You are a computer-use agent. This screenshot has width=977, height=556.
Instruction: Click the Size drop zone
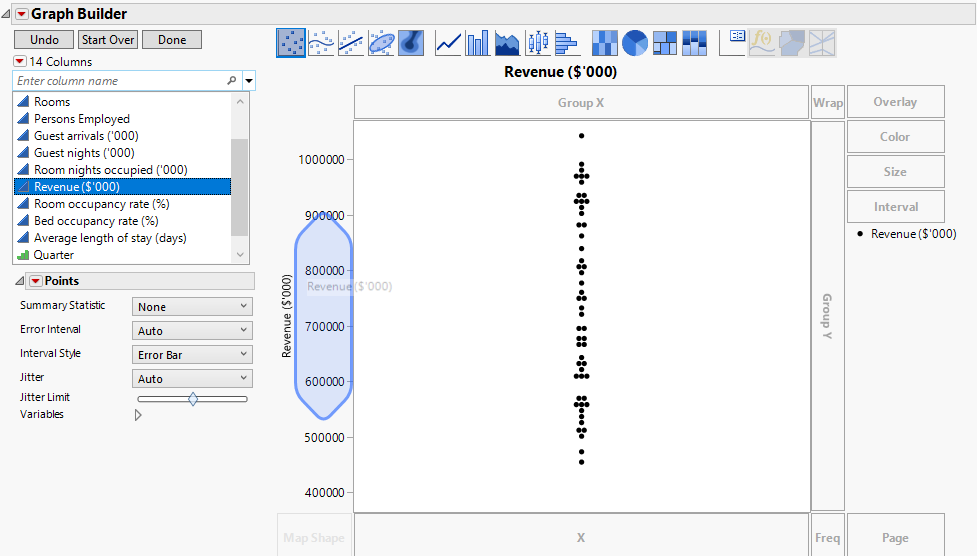(895, 171)
